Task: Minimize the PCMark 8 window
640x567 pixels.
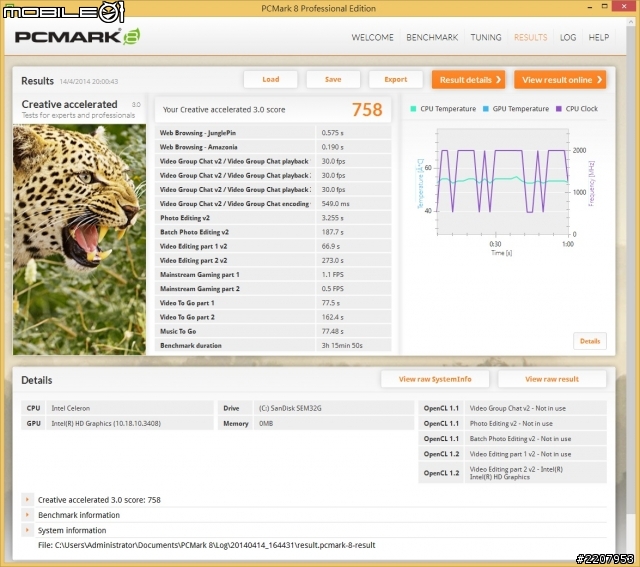Action: [590, 7]
